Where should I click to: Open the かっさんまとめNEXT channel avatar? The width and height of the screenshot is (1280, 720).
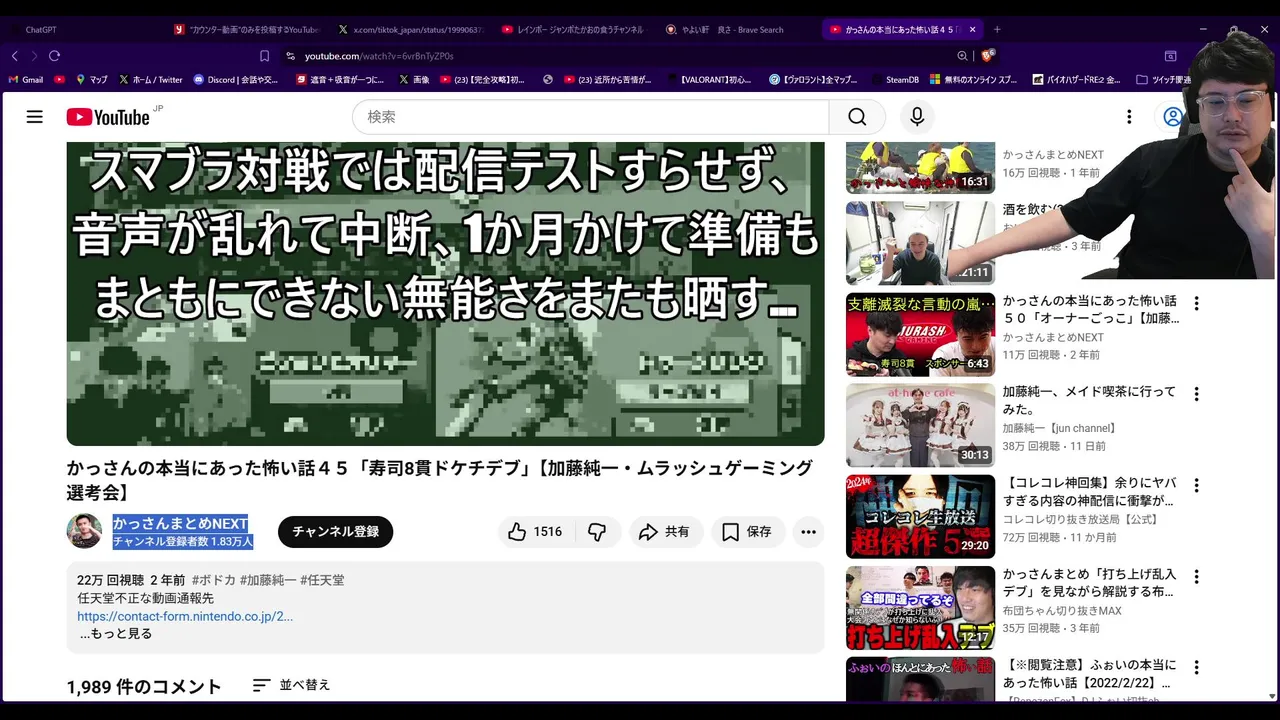point(84,531)
